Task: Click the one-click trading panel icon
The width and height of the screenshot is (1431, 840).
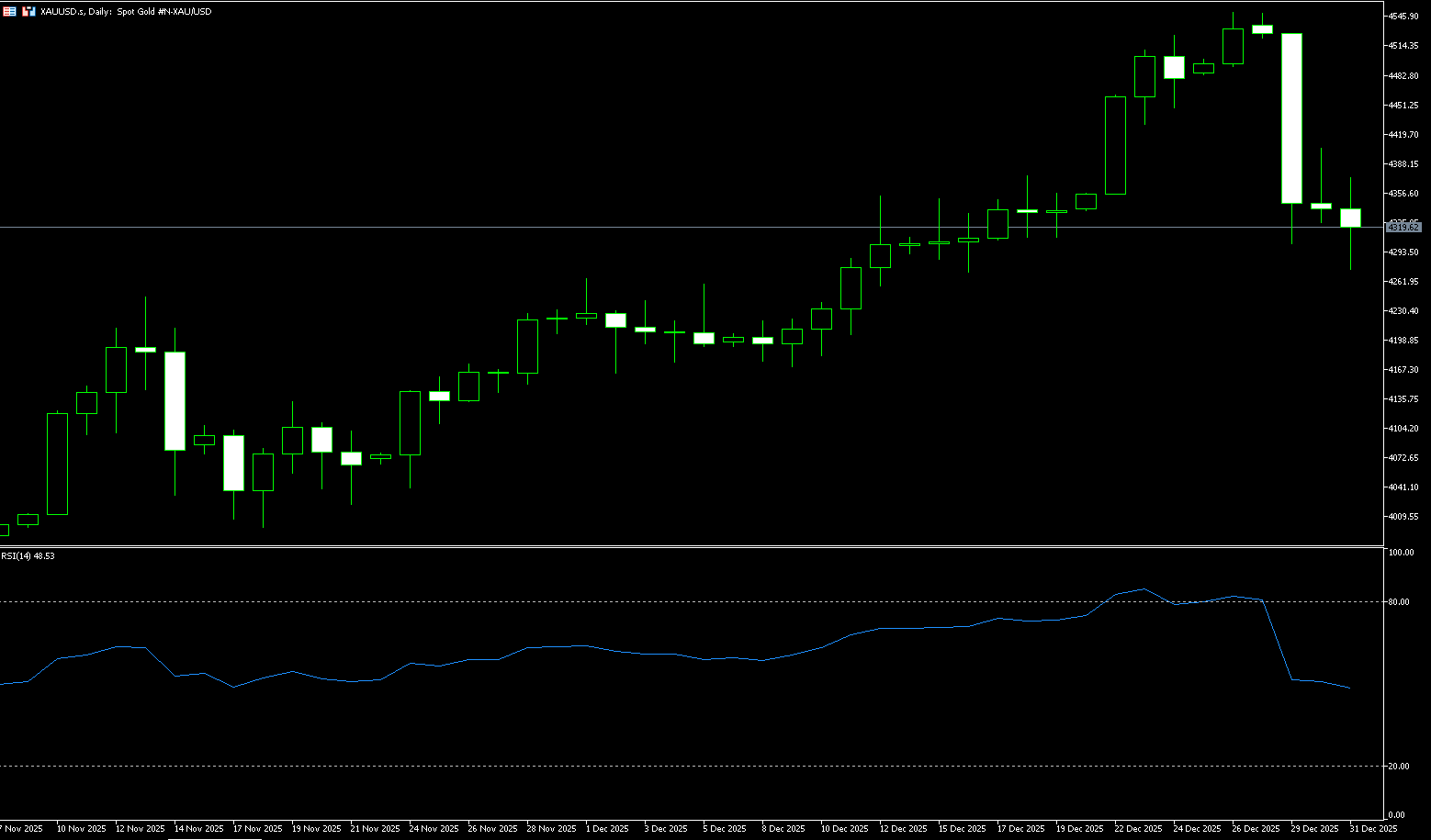Action: tap(28, 11)
